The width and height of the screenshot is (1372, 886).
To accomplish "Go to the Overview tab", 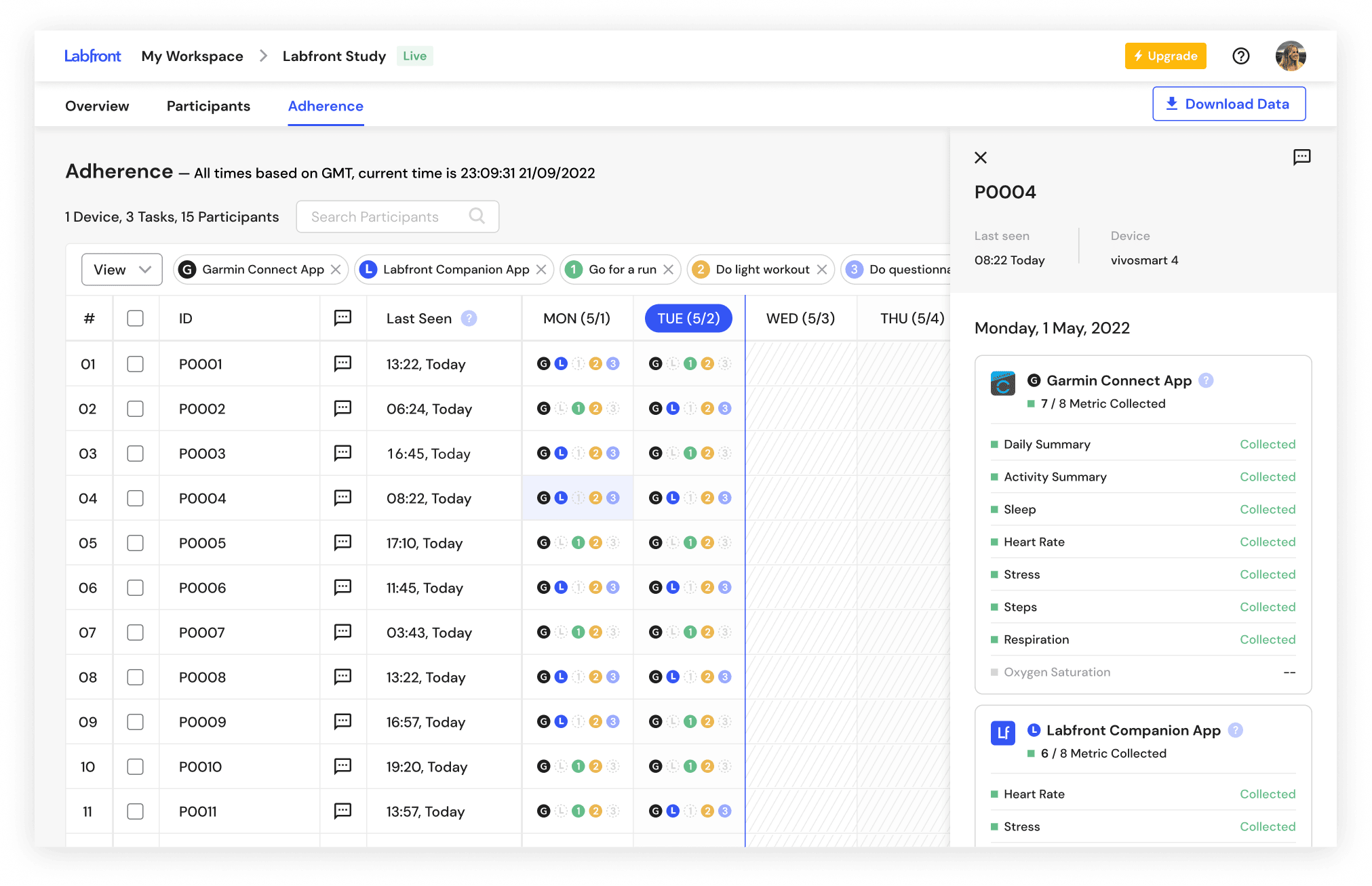I will pos(97,106).
